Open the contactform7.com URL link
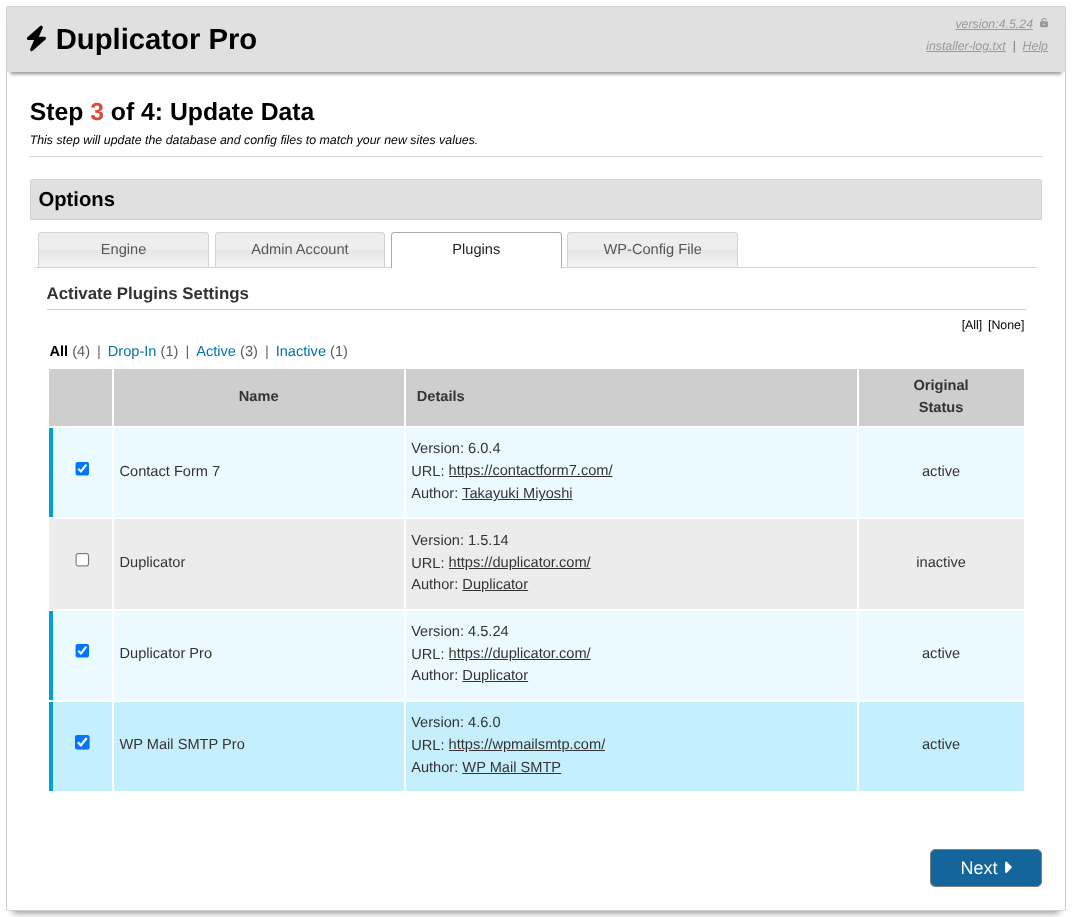 (x=530, y=470)
